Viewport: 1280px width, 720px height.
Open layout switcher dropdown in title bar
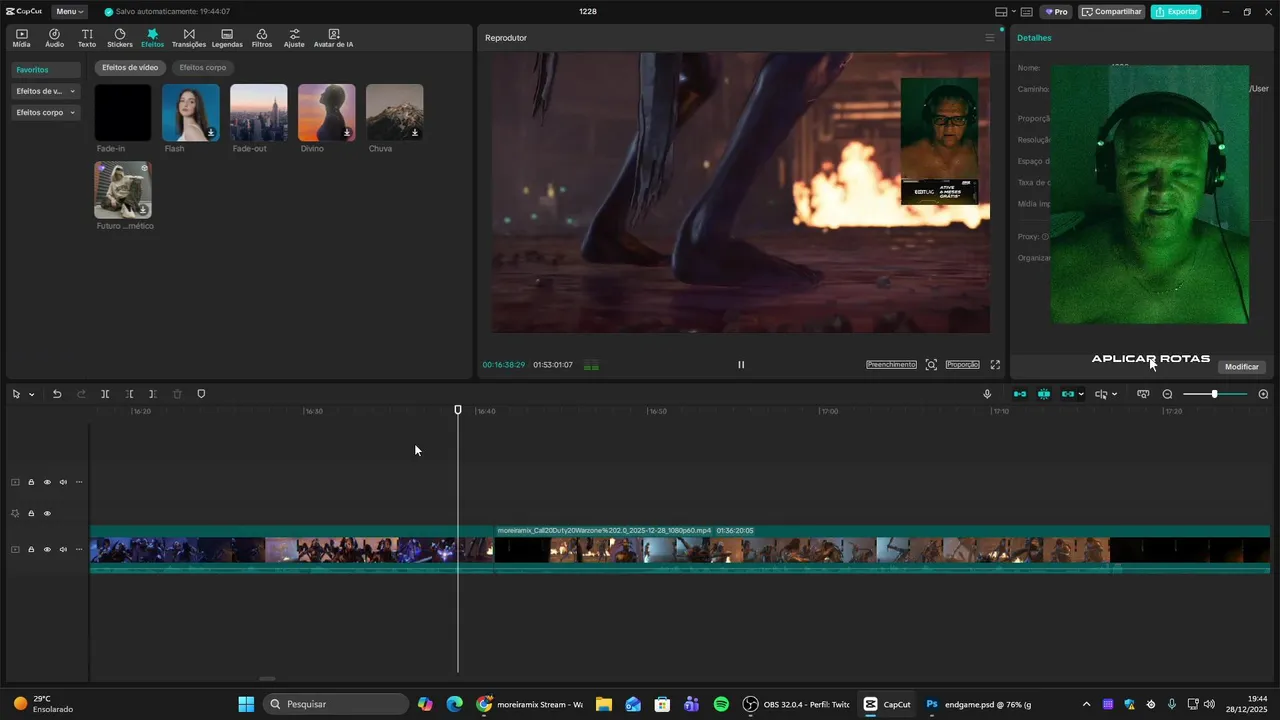(1014, 12)
